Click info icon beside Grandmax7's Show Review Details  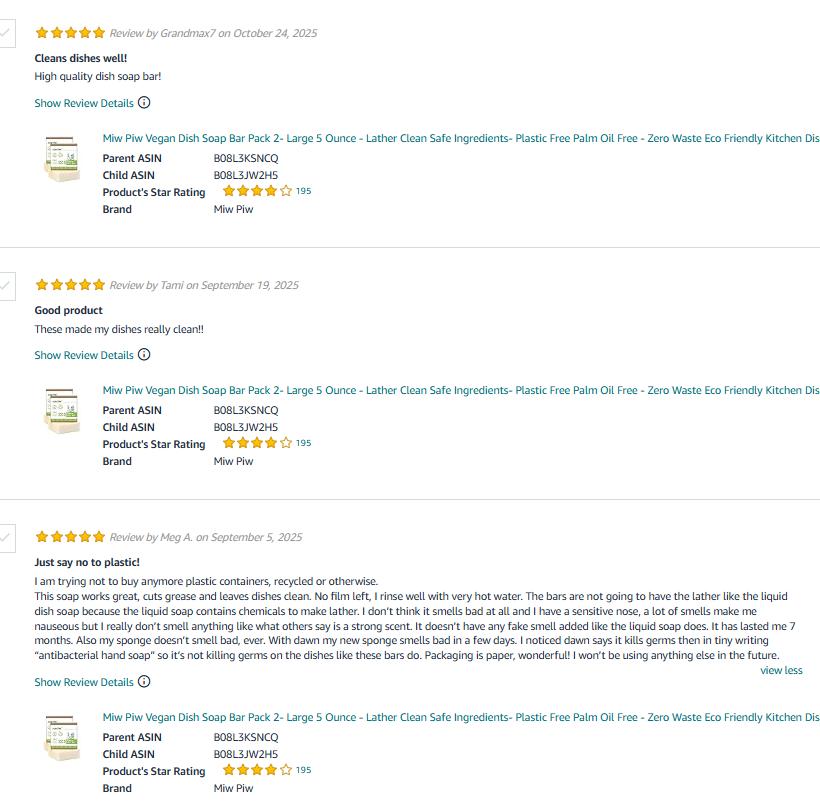tap(144, 103)
